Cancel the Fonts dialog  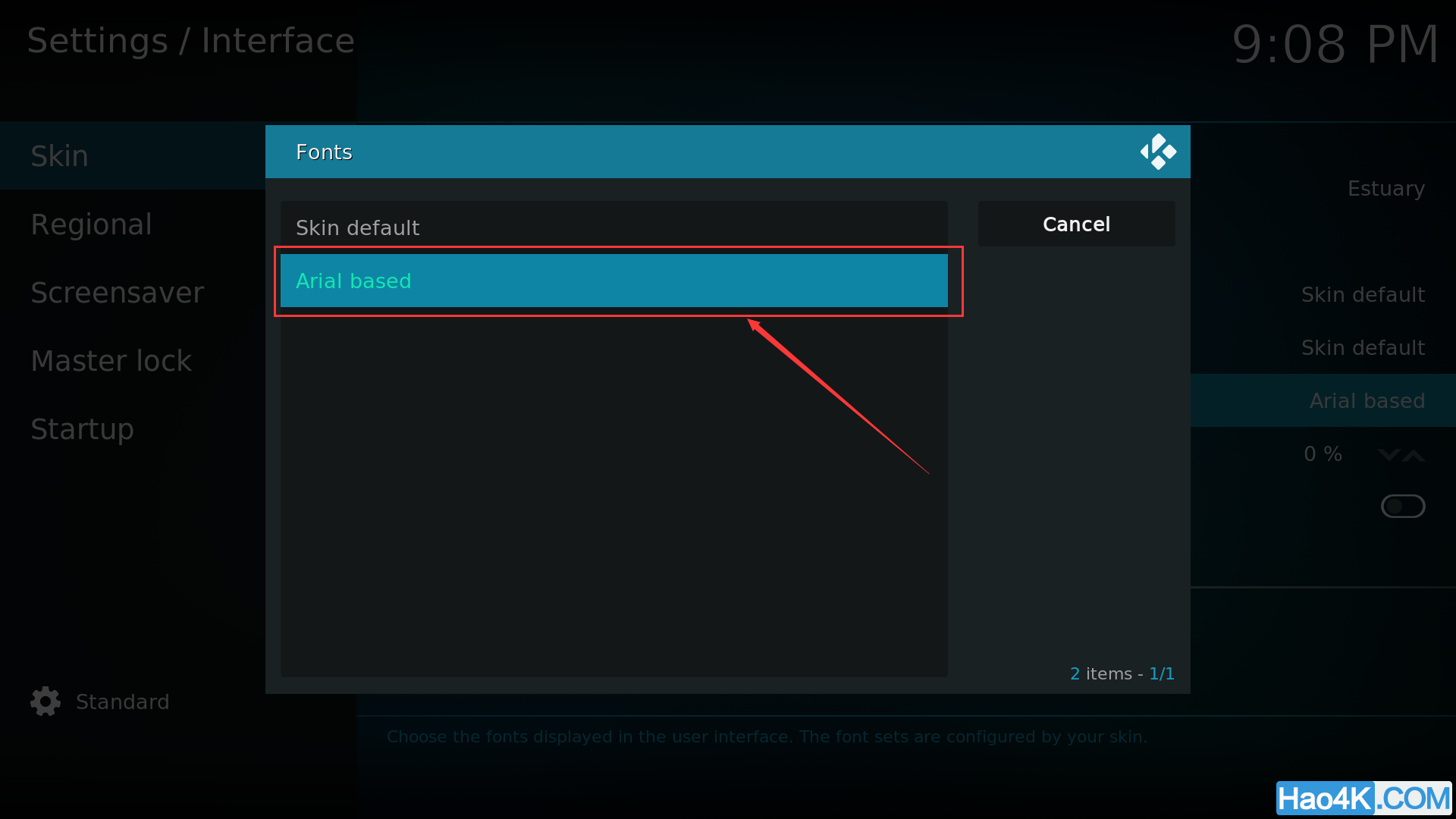tap(1076, 224)
